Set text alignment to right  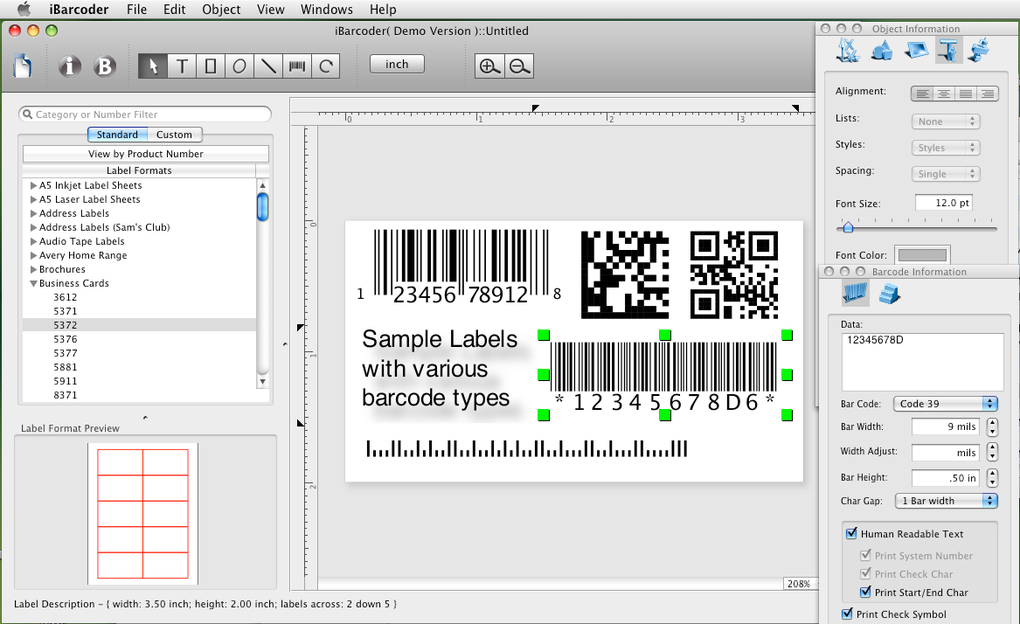click(987, 94)
